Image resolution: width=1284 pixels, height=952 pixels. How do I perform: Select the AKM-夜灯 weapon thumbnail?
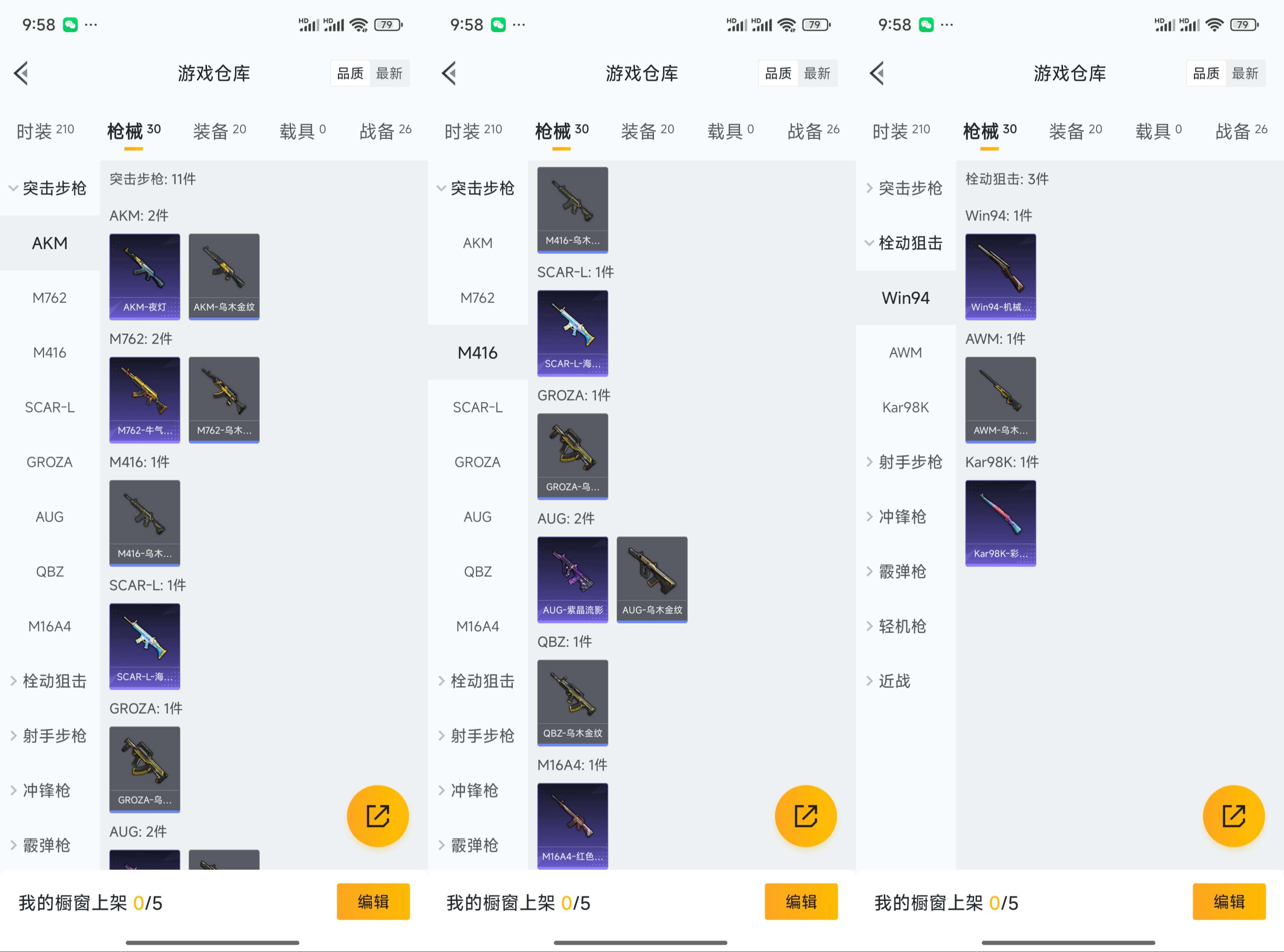[144, 277]
